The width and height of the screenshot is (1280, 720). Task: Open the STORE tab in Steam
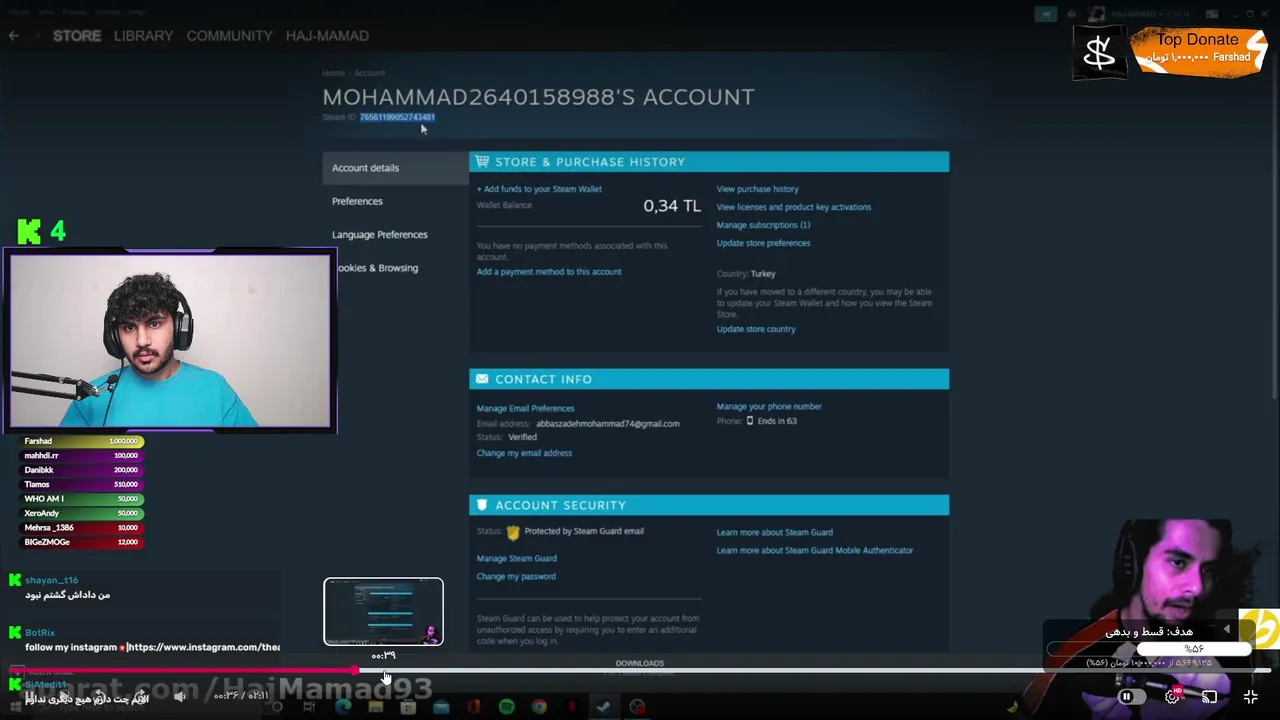(77, 36)
